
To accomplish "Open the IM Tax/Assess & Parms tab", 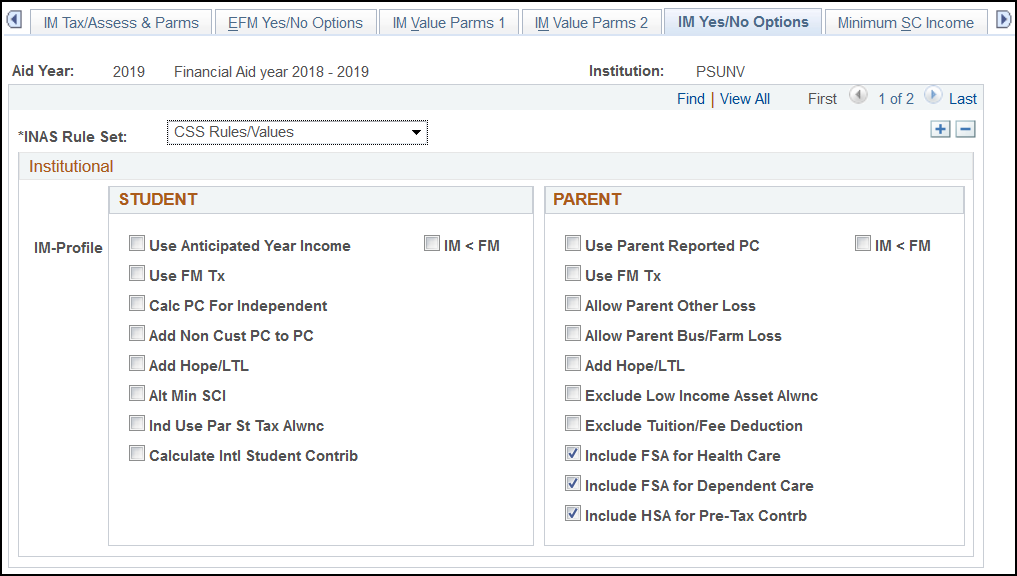I will point(120,22).
